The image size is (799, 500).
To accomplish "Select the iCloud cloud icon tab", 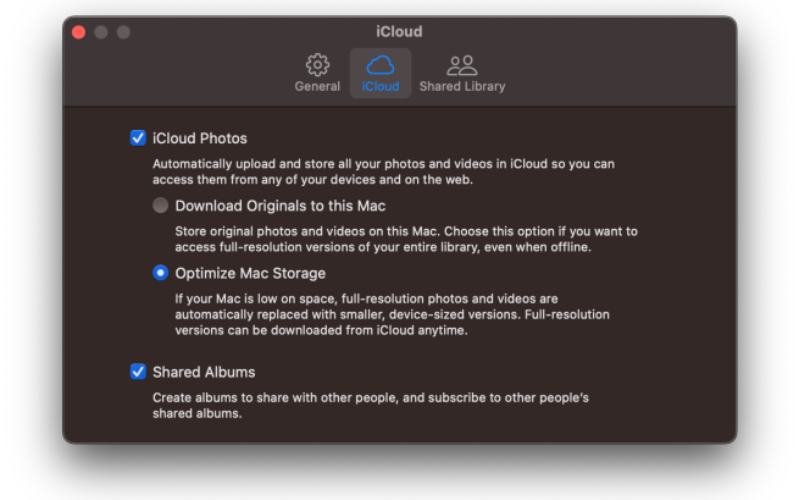I will pos(380,65).
